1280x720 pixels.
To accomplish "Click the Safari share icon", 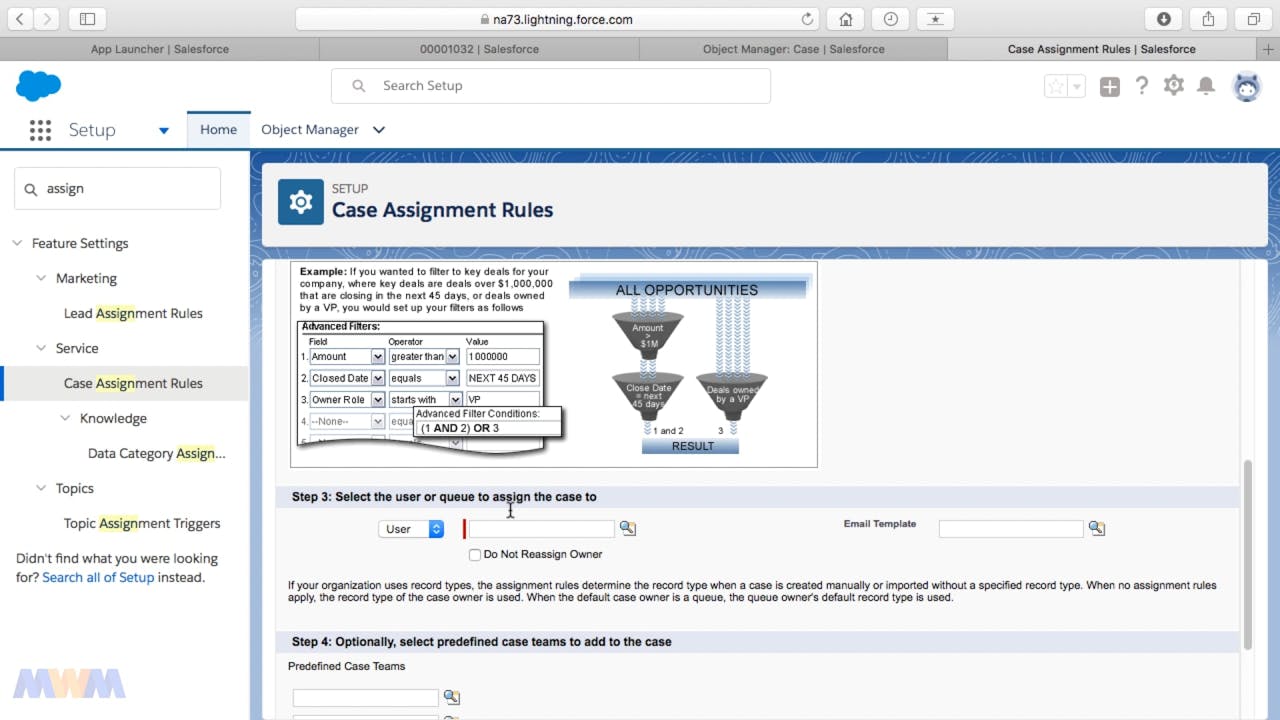I will (x=1208, y=19).
